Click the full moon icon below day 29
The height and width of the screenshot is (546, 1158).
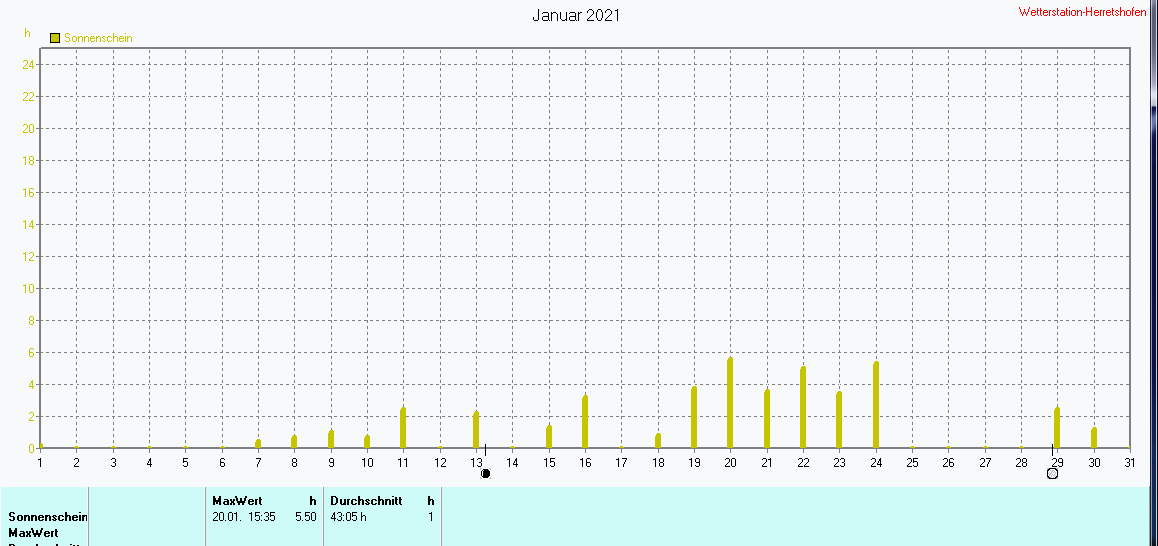point(1052,474)
